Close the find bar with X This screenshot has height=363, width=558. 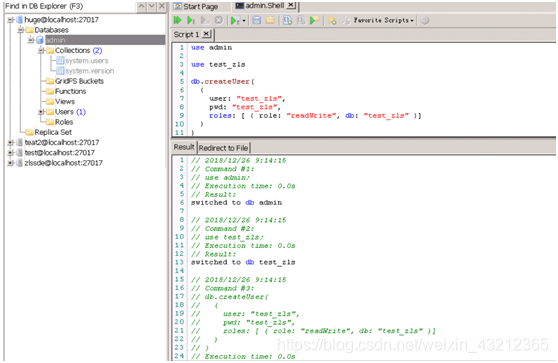click(162, 6)
